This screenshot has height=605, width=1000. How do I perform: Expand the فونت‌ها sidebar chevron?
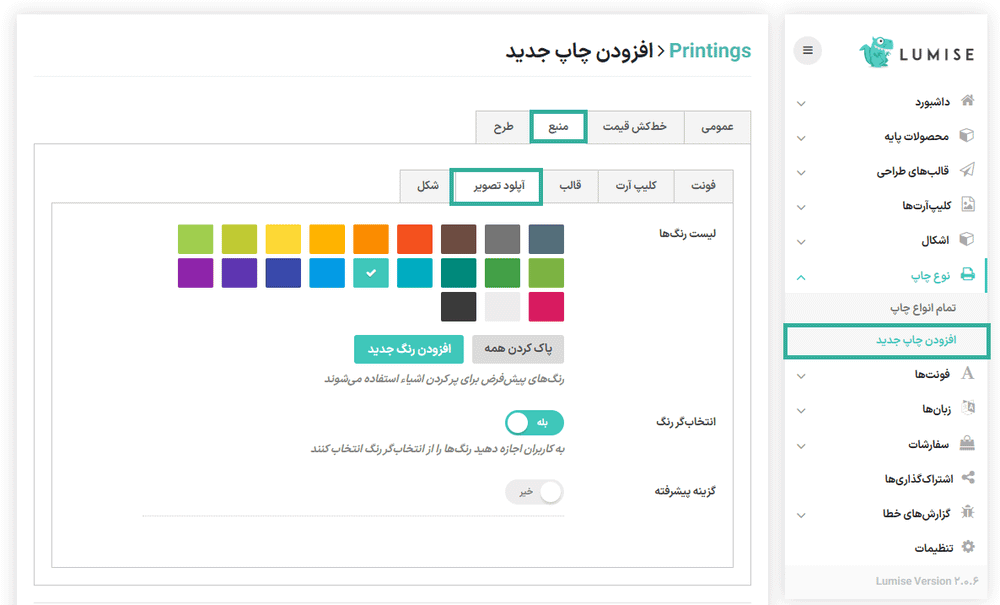click(801, 376)
